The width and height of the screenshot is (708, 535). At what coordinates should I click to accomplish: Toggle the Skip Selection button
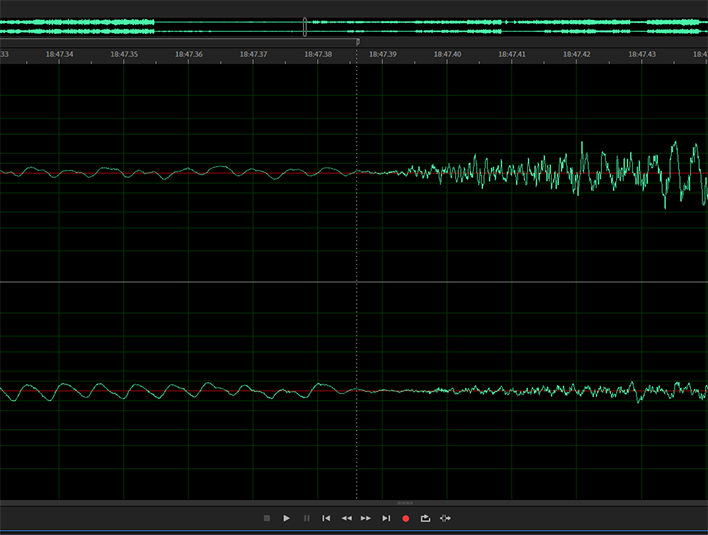[x=445, y=518]
